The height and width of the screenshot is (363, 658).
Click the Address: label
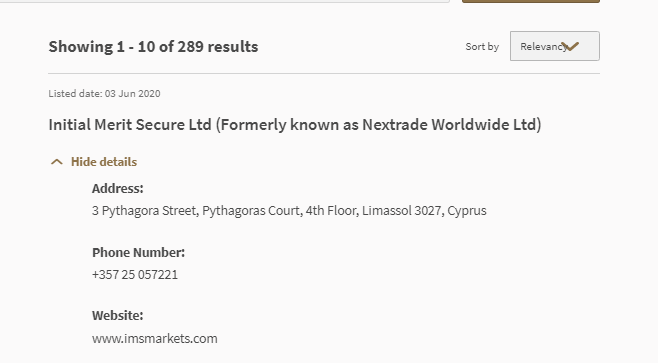(x=118, y=188)
